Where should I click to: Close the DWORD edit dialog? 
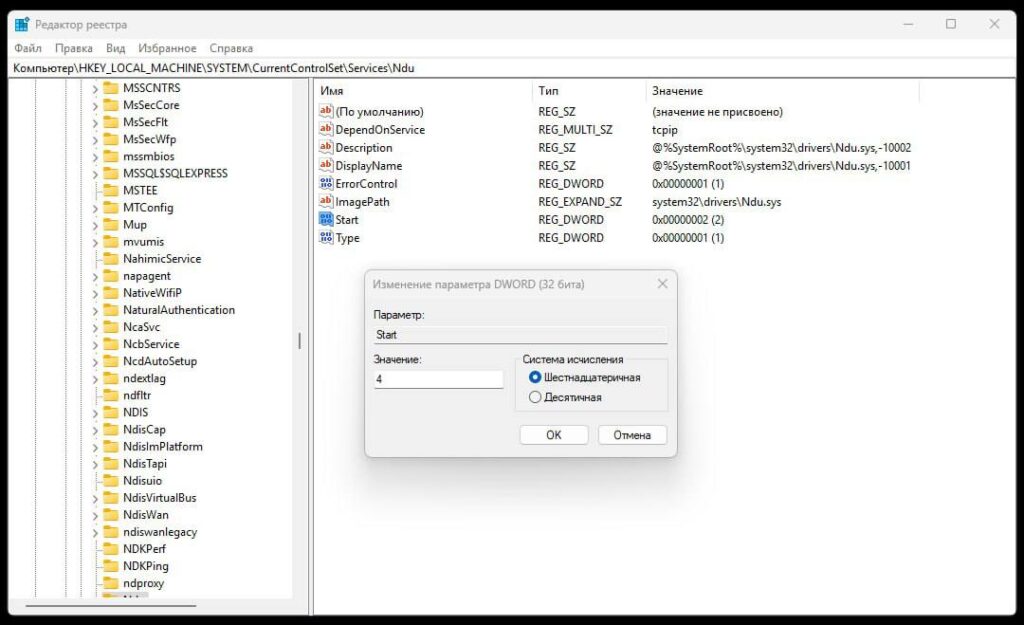tap(662, 284)
